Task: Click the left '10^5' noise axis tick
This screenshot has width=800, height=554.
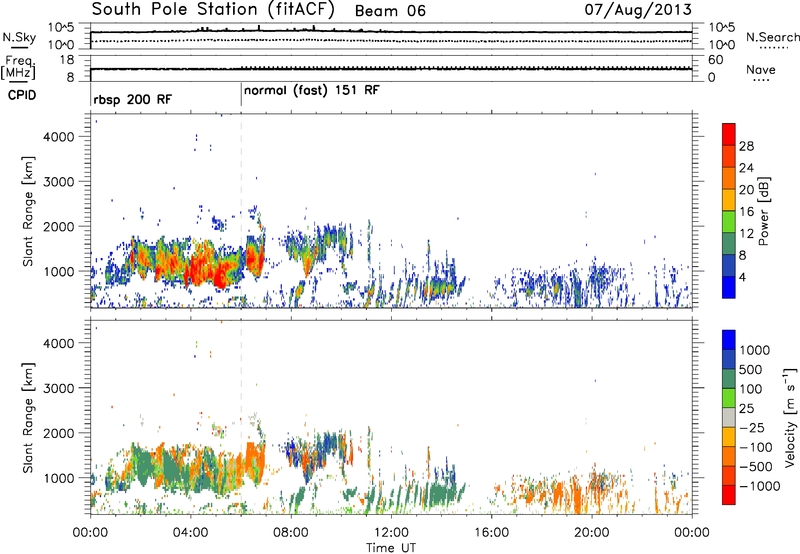Action: (61, 27)
